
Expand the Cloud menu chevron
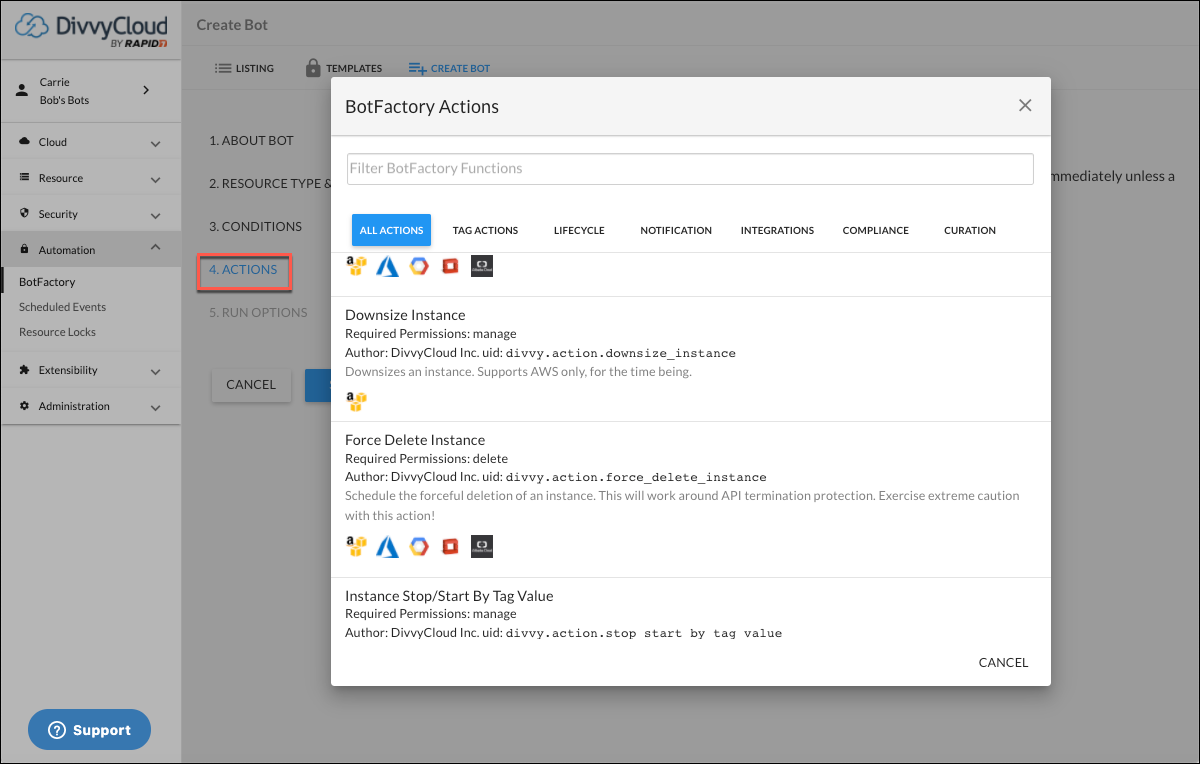coord(155,143)
